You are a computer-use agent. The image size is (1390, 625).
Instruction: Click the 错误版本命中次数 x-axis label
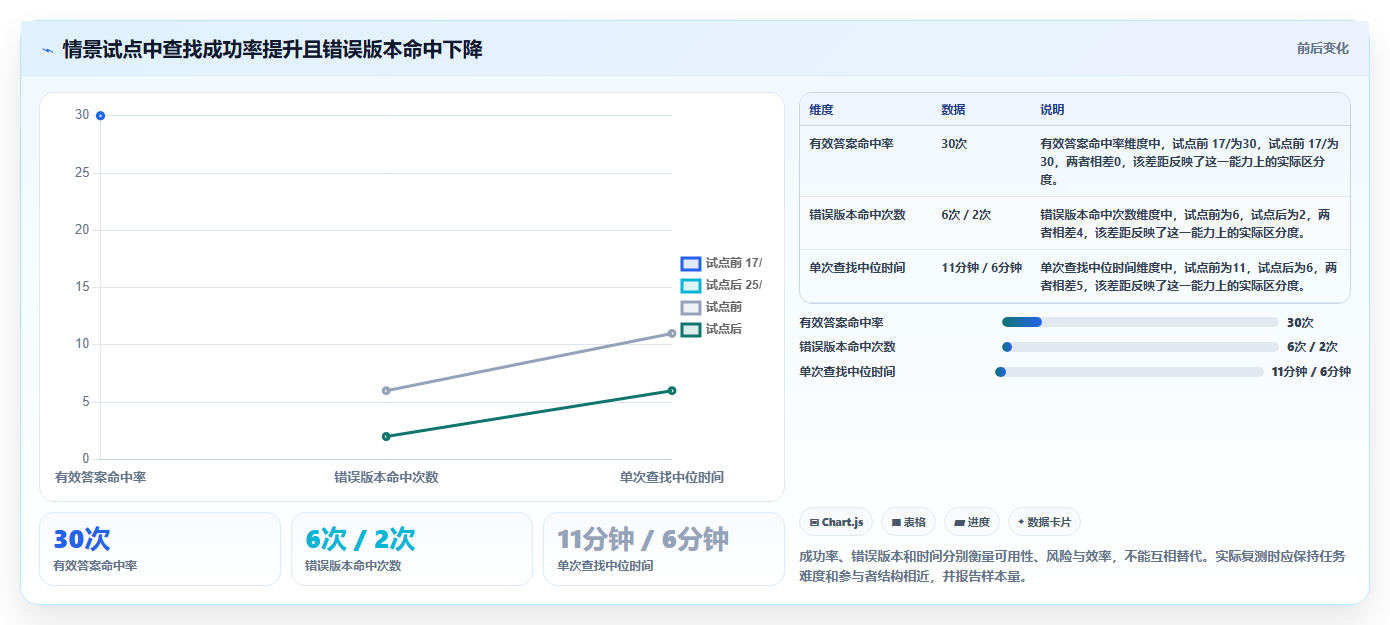point(386,478)
